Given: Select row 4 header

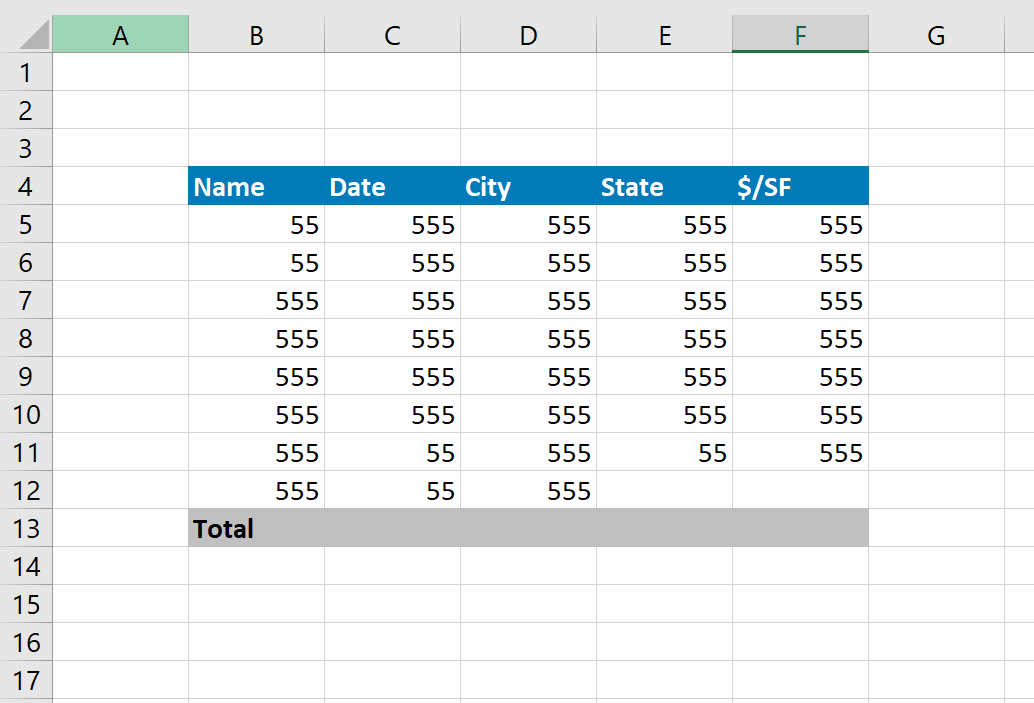Looking at the screenshot, I should tap(27, 186).
